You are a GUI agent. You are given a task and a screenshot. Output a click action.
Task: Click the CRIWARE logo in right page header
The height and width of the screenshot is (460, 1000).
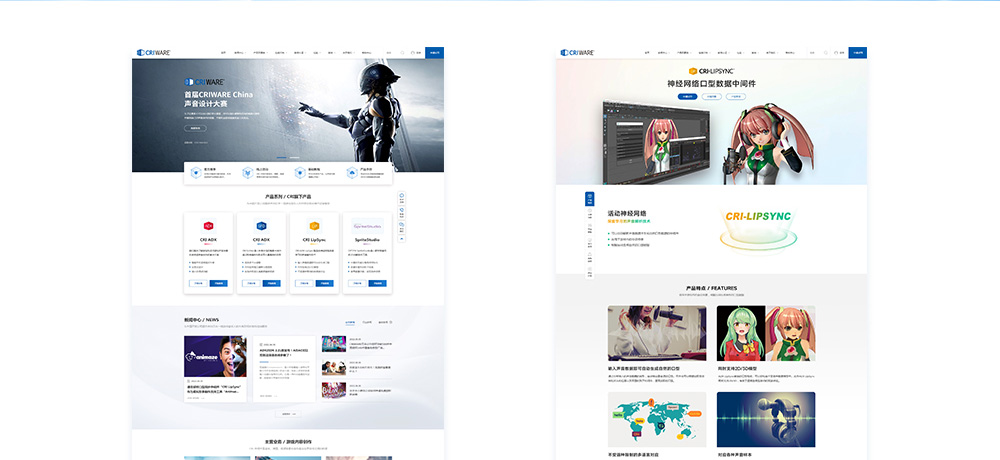577,52
